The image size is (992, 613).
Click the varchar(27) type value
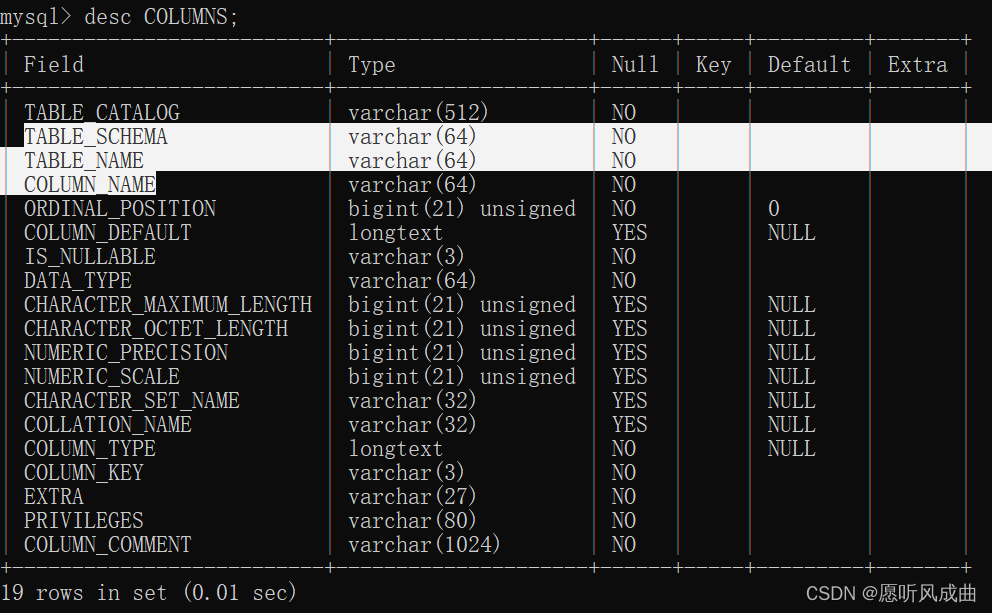point(412,497)
